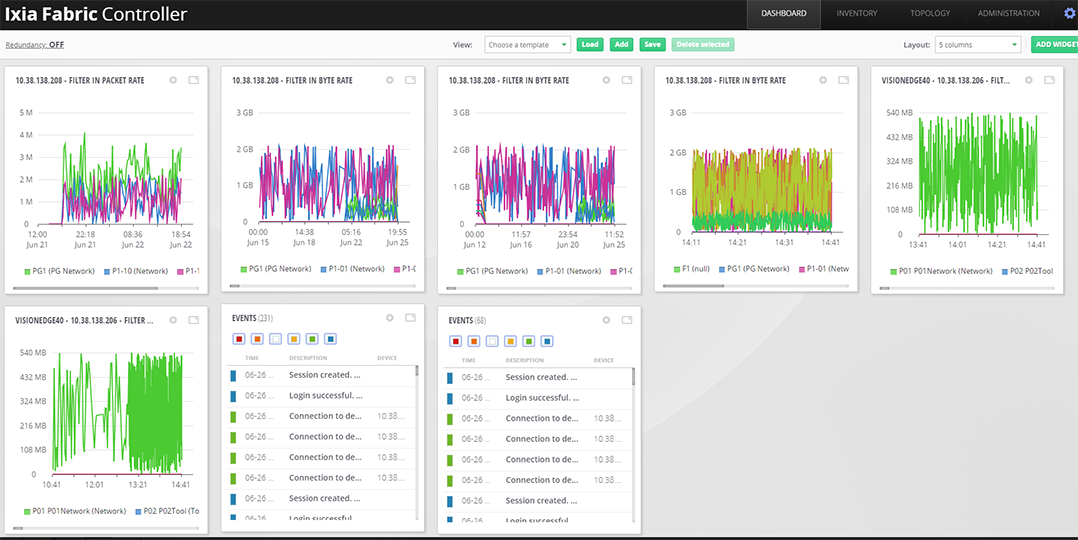Image resolution: width=1078 pixels, height=540 pixels.
Task: Maximize the Filter In Packet Rate widget
Action: [194, 80]
